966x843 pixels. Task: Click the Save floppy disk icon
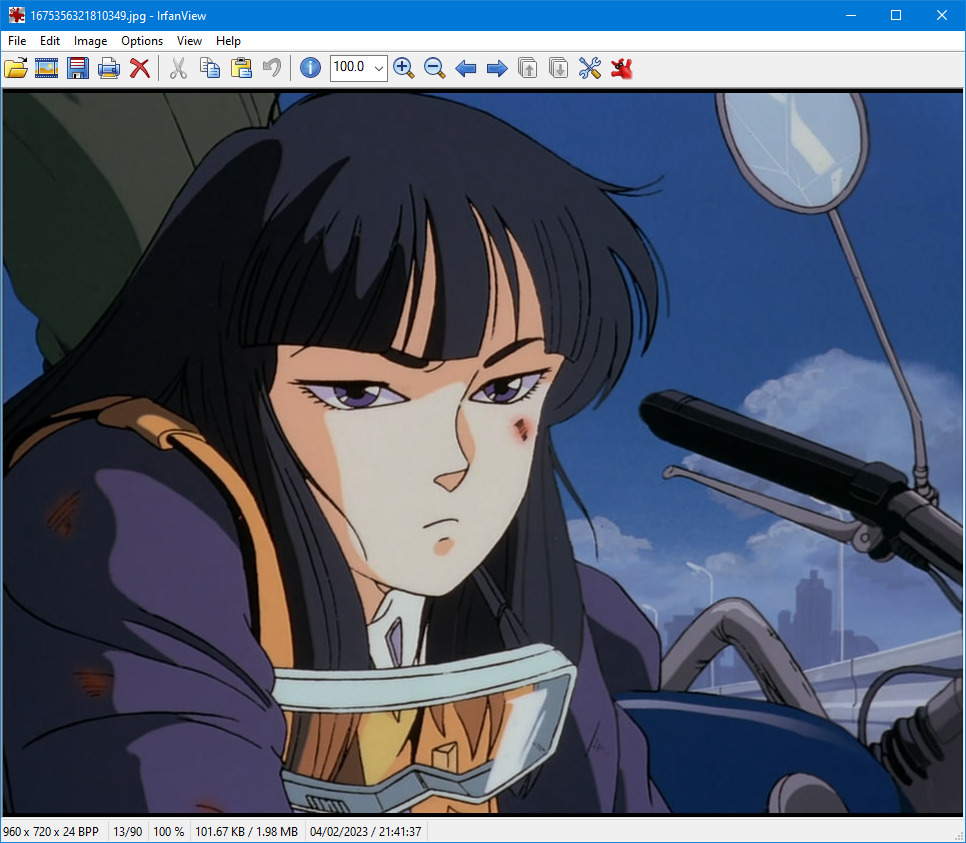(x=78, y=68)
